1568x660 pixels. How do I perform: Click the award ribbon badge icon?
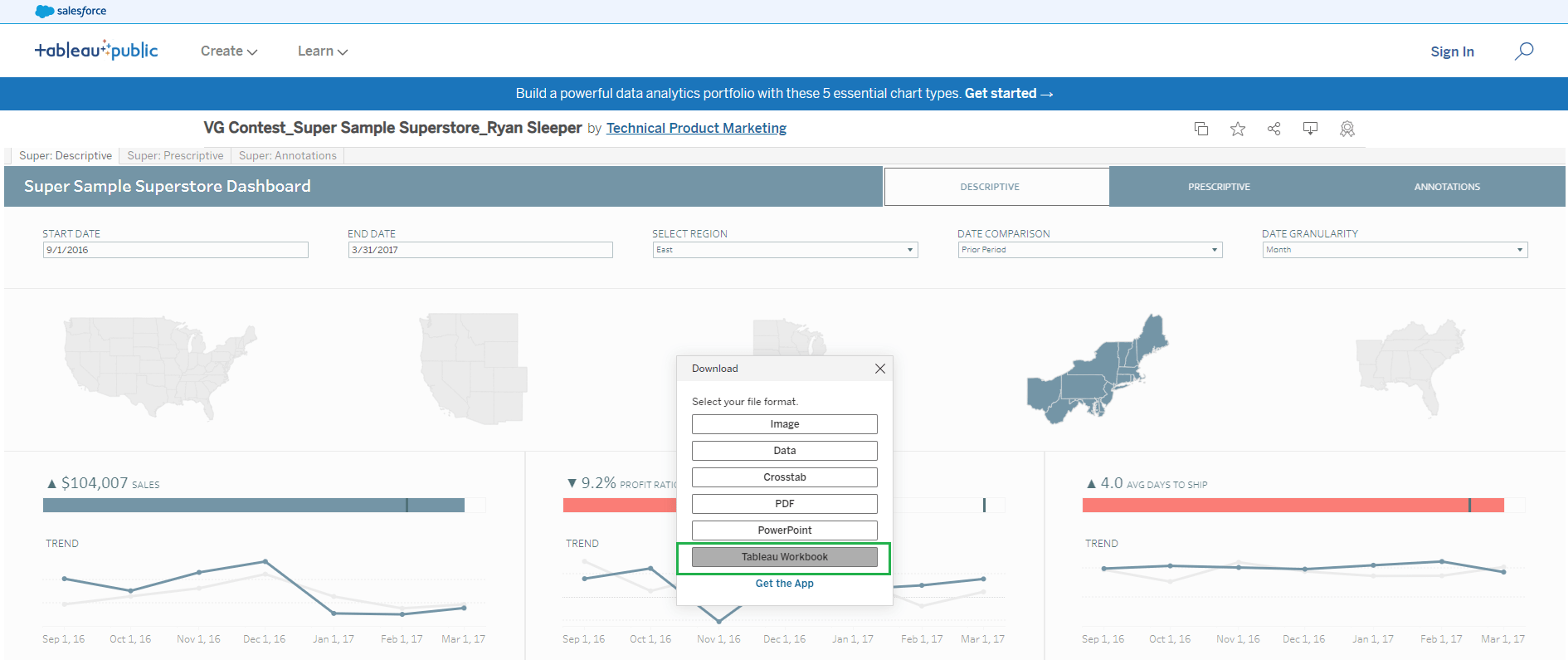point(1347,129)
